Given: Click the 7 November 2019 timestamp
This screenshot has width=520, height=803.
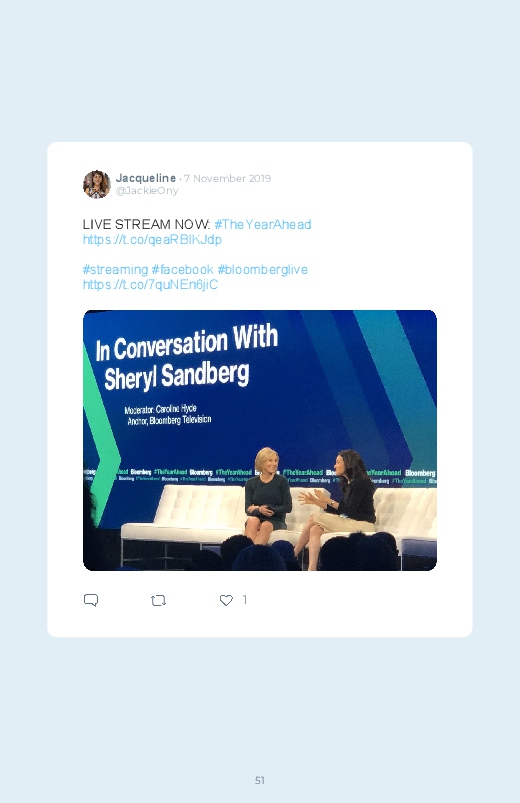Looking at the screenshot, I should pyautogui.click(x=227, y=178).
